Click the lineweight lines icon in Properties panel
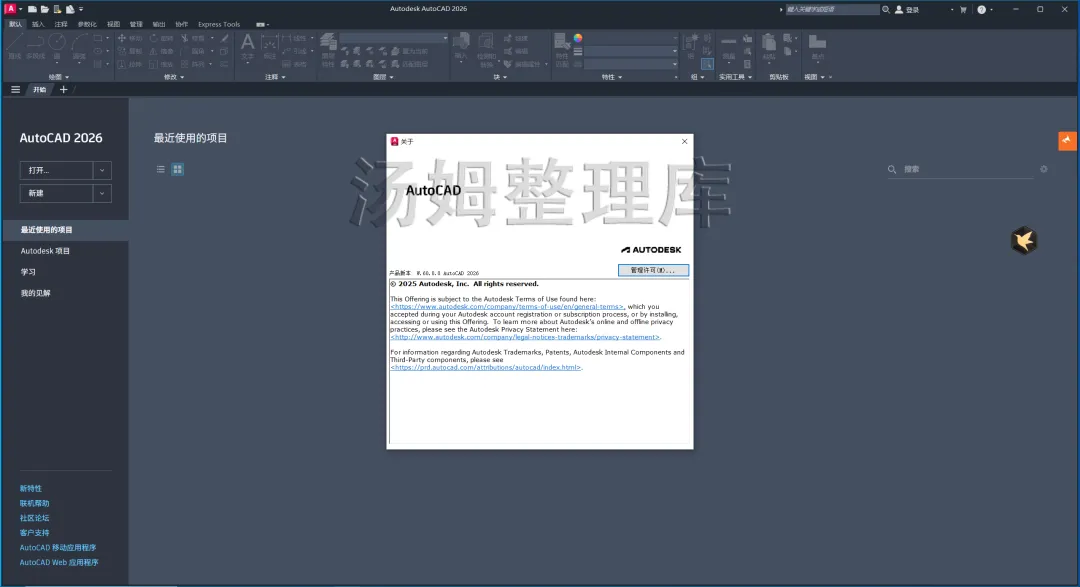 point(578,51)
